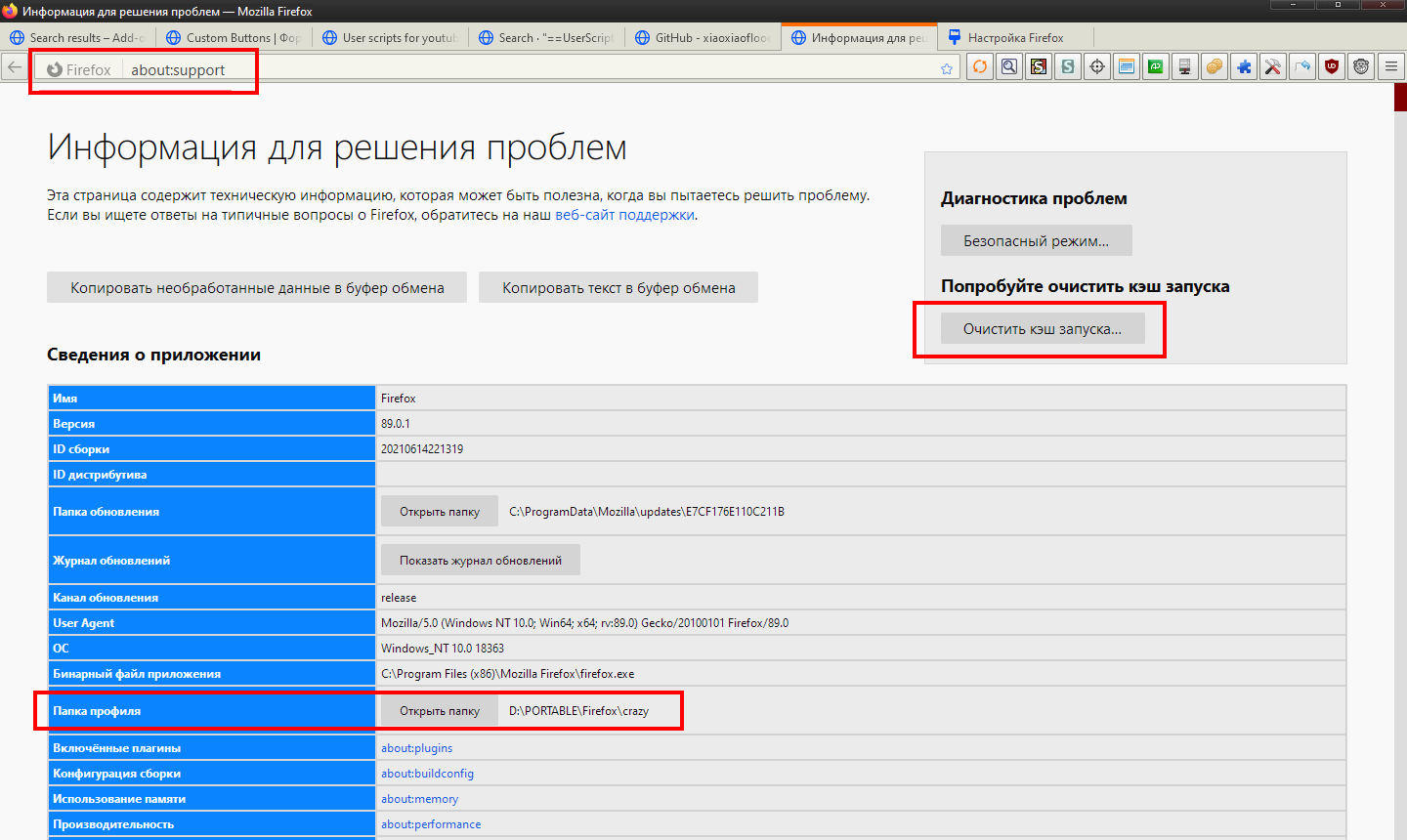Open the about:buildconfig link

[427, 773]
